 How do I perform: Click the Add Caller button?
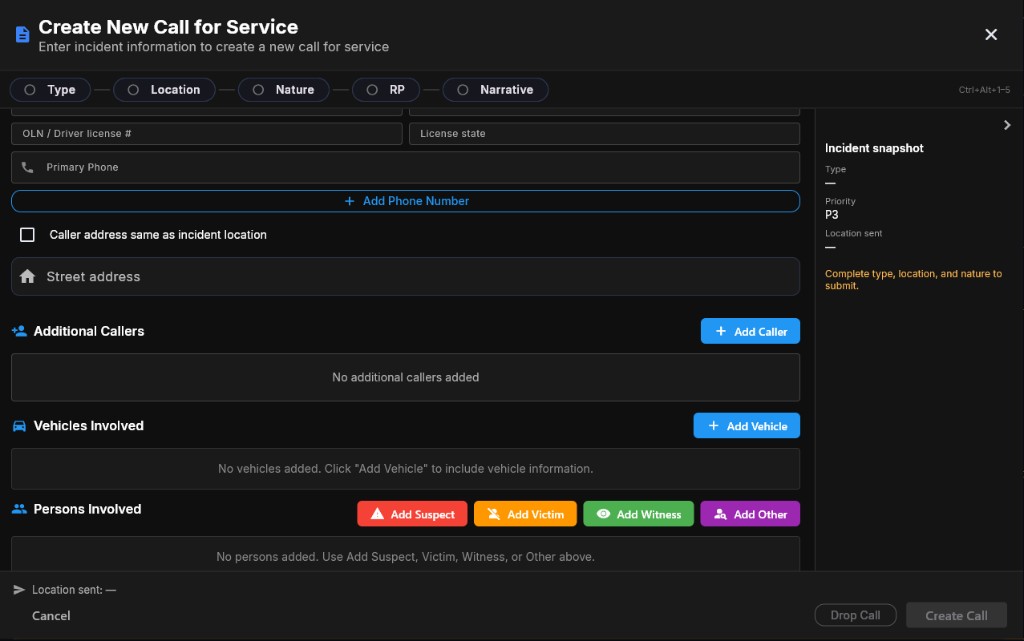click(x=750, y=331)
